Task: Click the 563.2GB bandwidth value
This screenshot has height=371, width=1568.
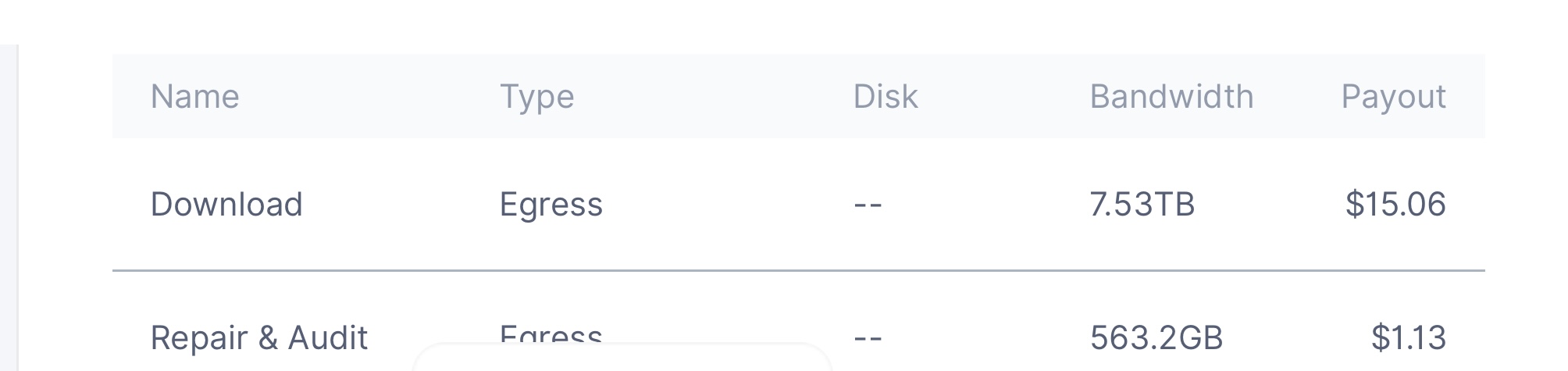Action: coord(1156,338)
